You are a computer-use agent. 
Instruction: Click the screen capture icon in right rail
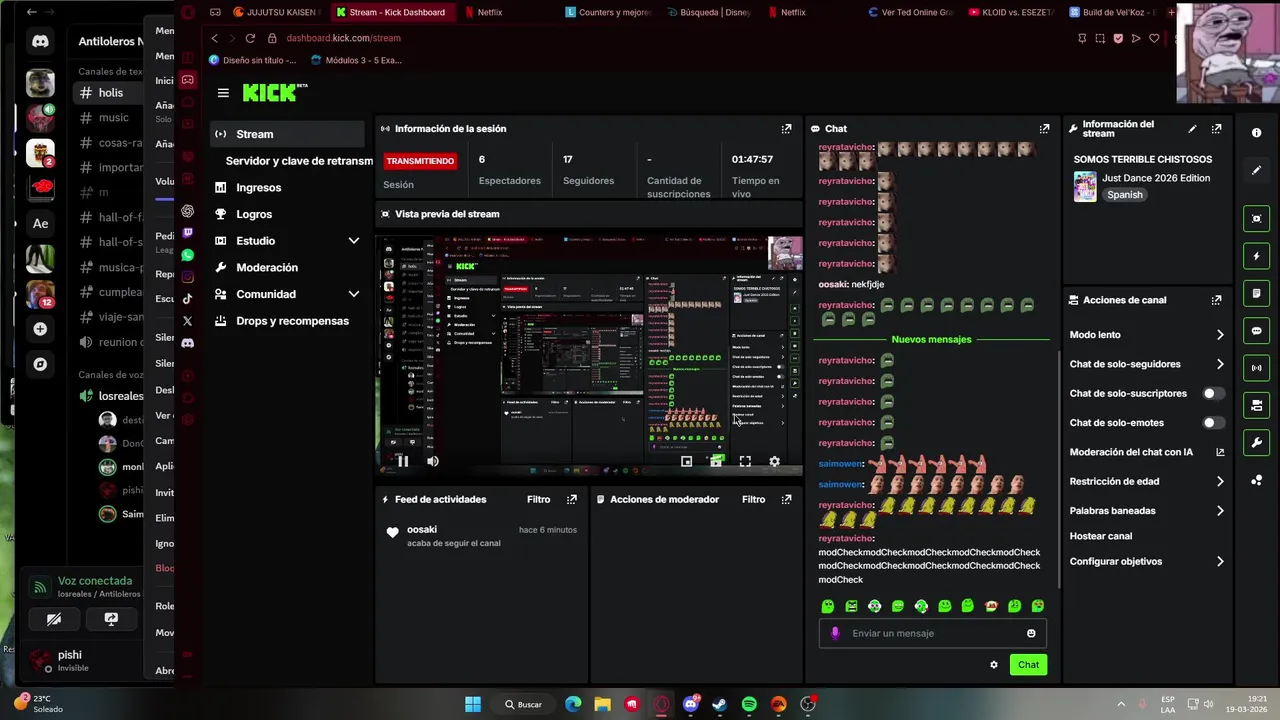(1256, 219)
